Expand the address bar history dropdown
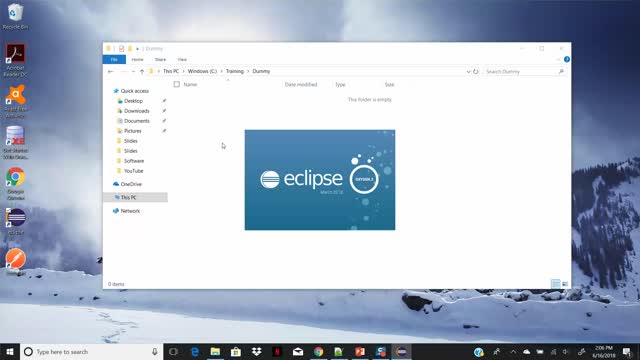This screenshot has height=360, width=640. pyautogui.click(x=468, y=71)
